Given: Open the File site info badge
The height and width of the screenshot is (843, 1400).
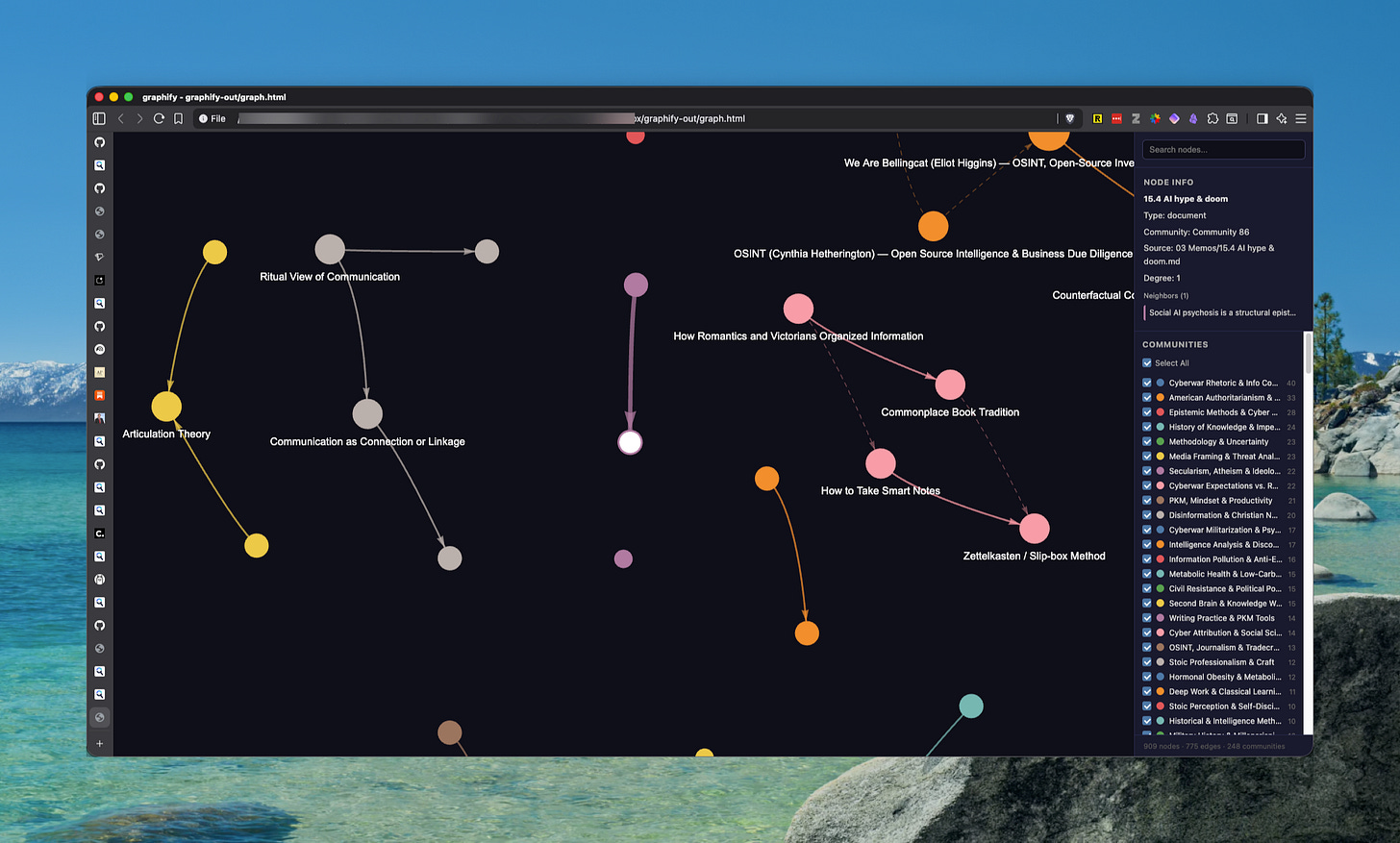Looking at the screenshot, I should click(x=212, y=118).
